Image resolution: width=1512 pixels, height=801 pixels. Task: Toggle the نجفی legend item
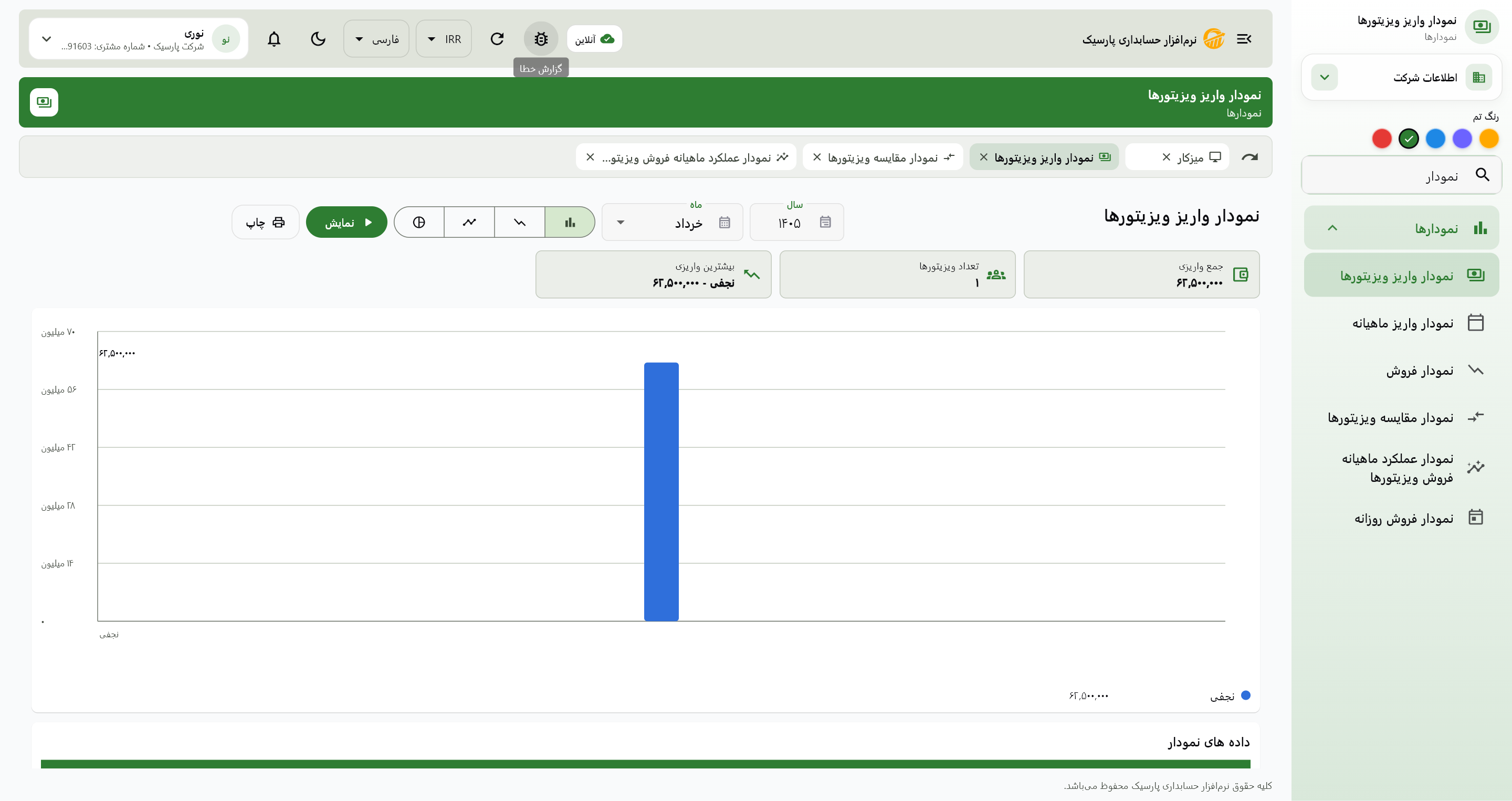point(1230,696)
